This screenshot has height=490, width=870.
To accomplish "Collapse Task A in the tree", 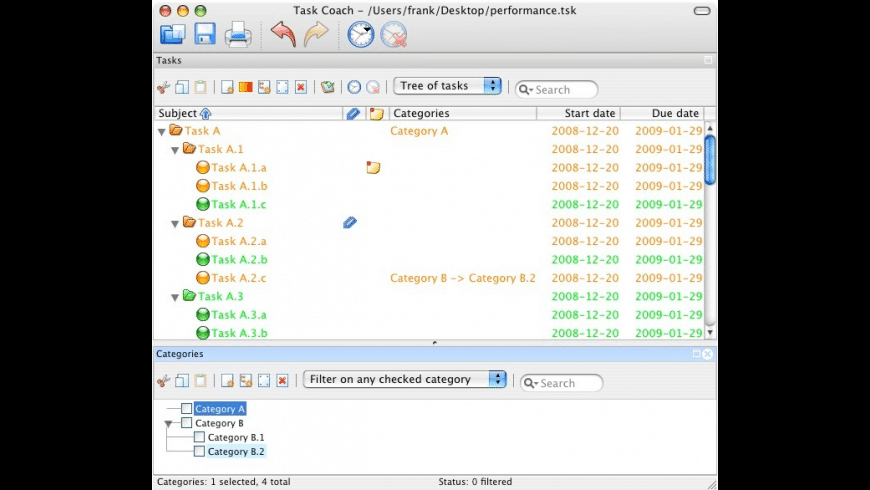I will 161,132.
